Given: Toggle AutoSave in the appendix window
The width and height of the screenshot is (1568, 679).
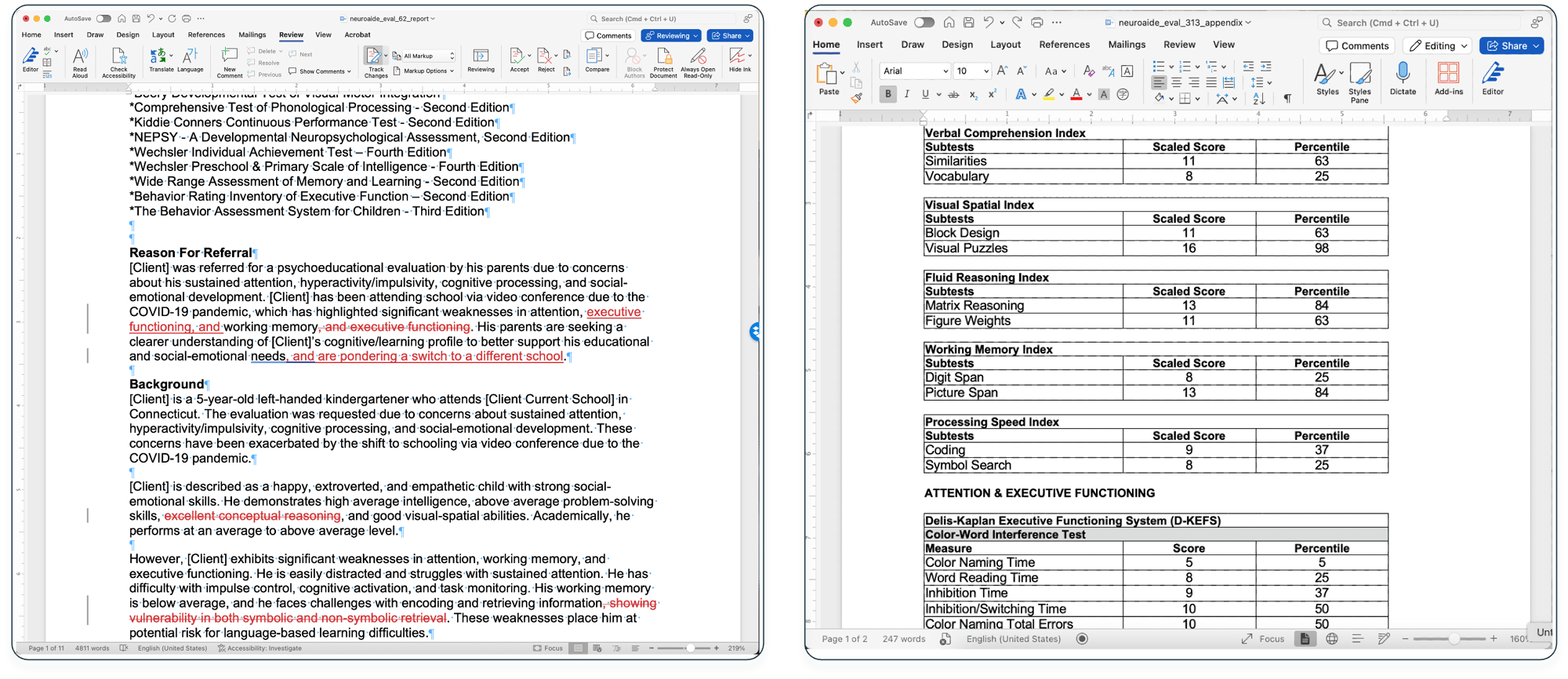Looking at the screenshot, I should pyautogui.click(x=924, y=23).
